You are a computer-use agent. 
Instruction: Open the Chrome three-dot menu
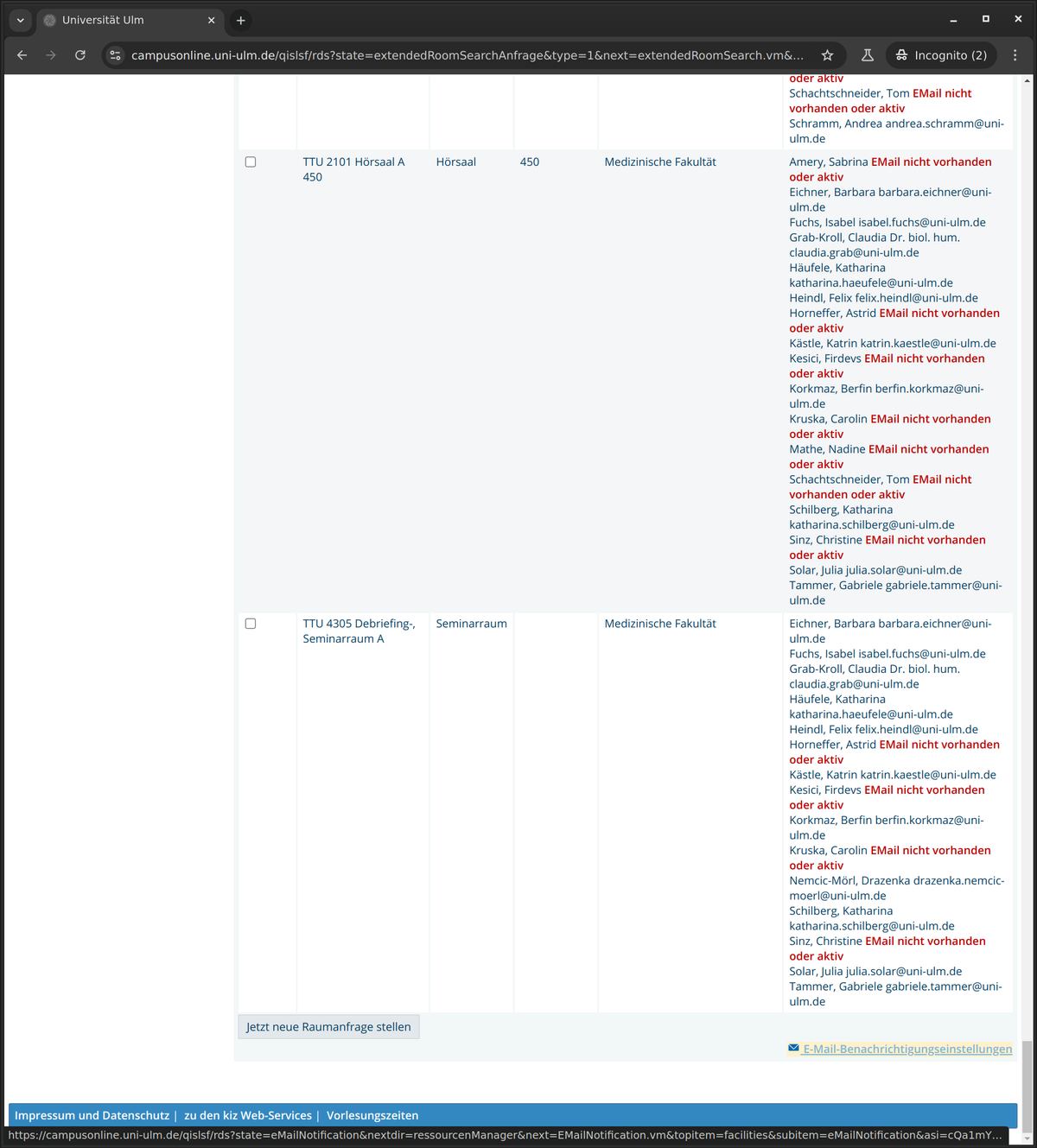tap(1015, 55)
